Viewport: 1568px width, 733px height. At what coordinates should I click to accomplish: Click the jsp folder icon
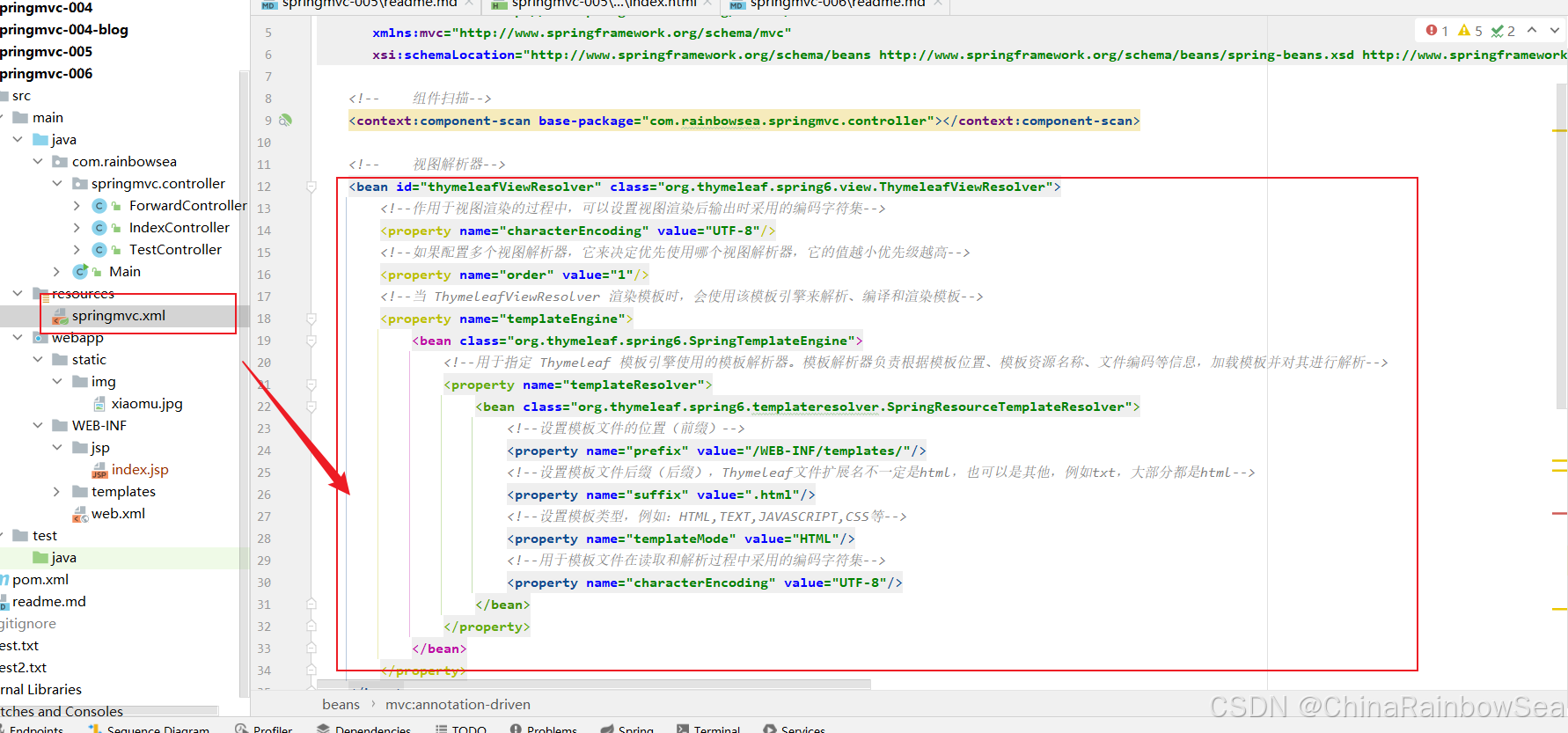[x=79, y=448]
